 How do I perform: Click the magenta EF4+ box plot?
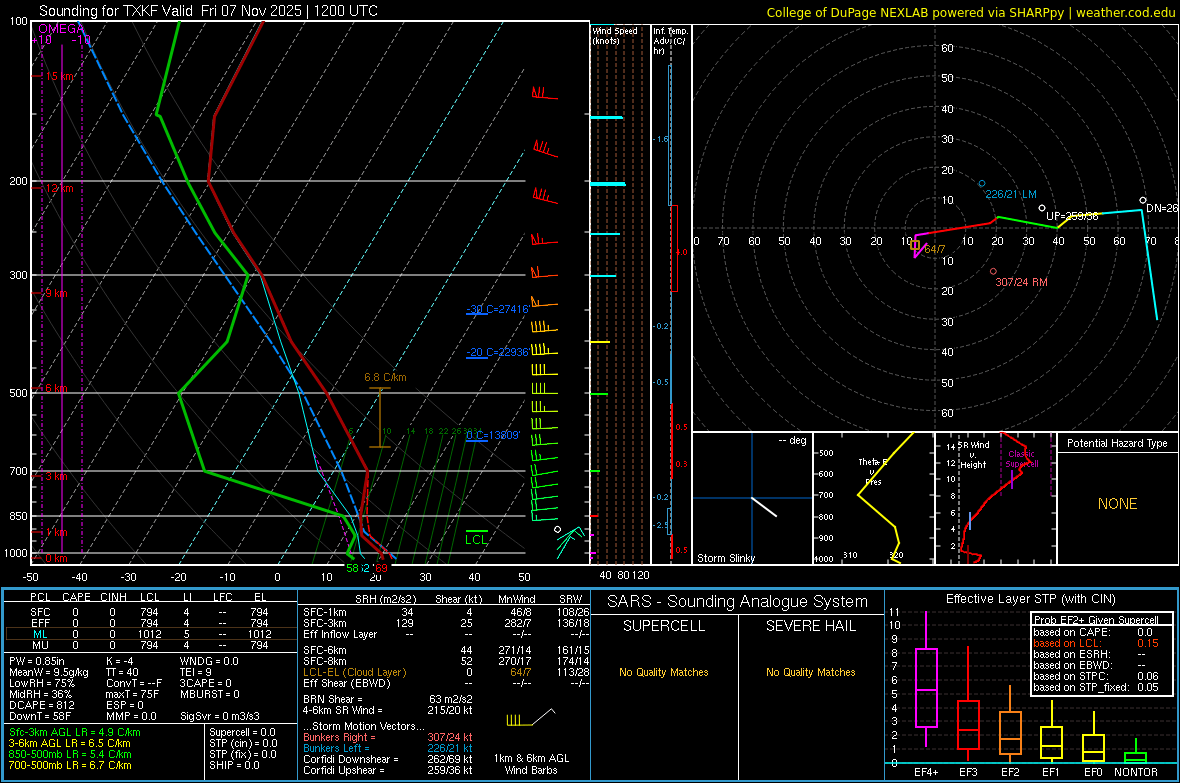926,679
